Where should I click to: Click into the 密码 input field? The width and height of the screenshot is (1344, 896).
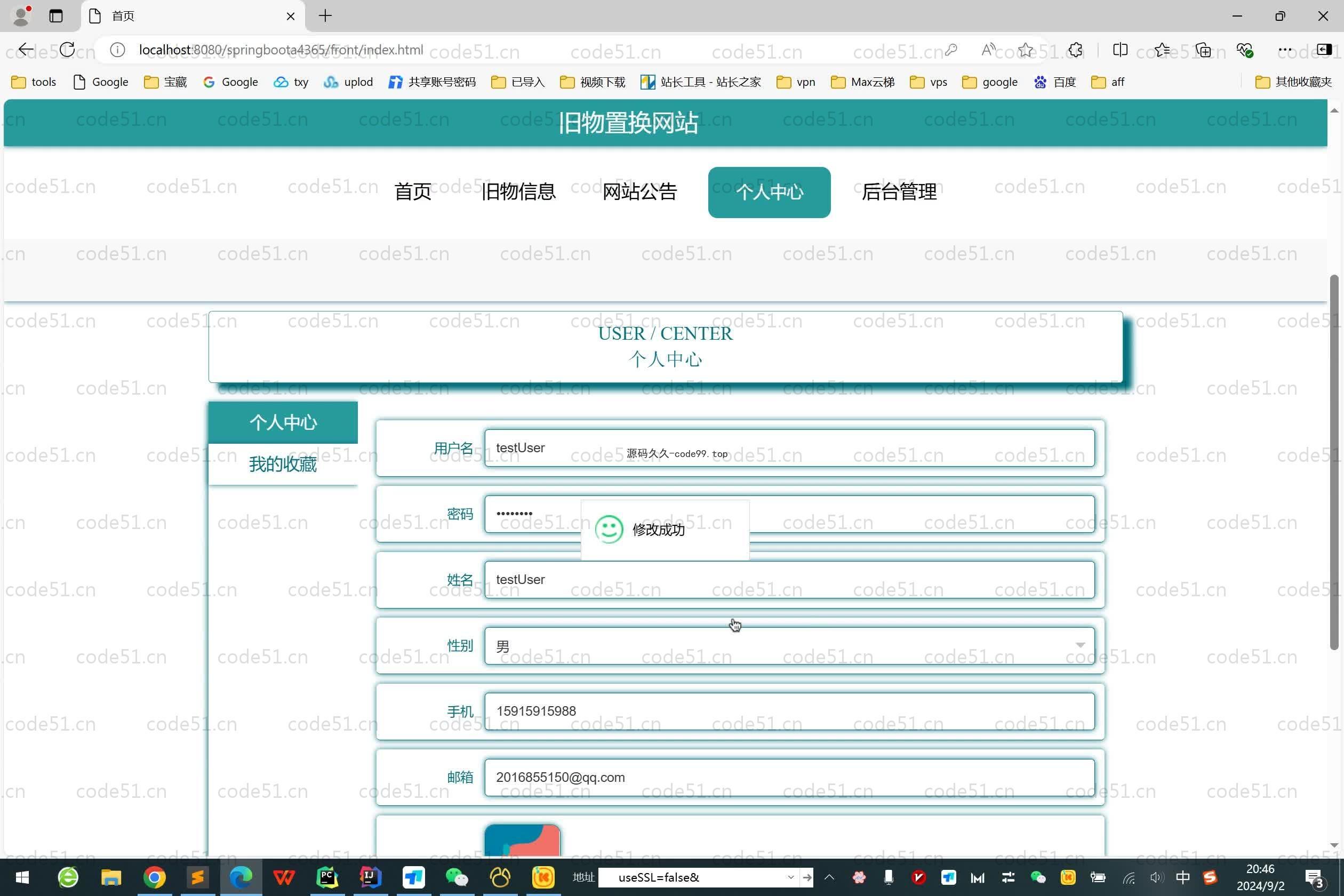789,514
